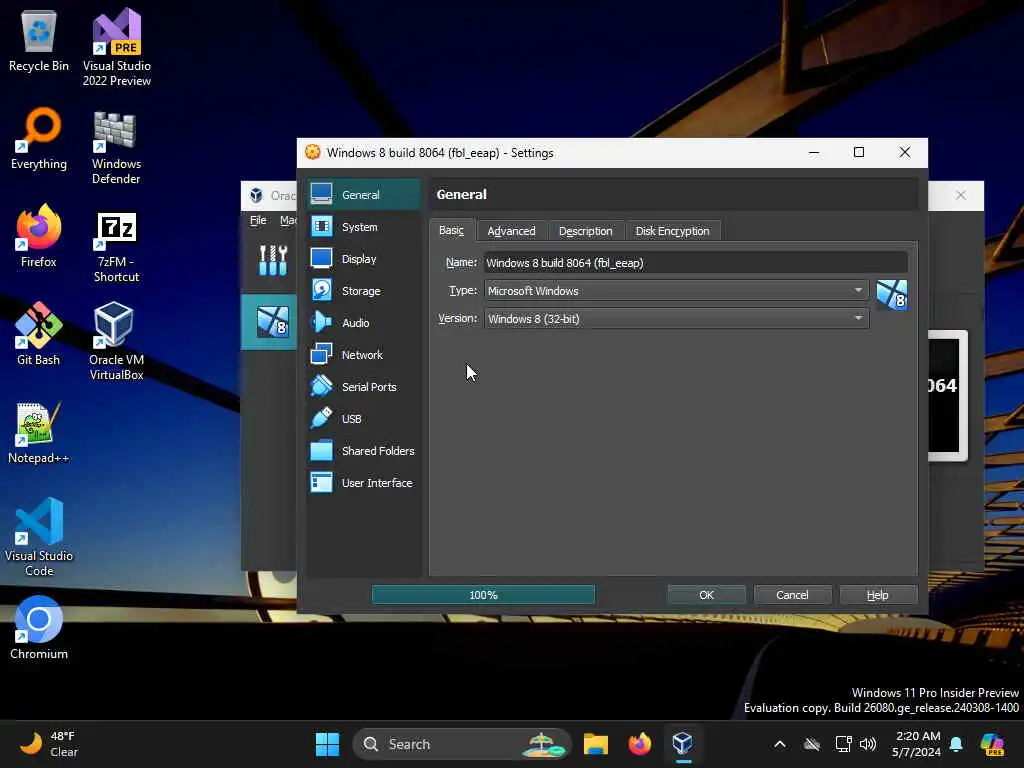Click the VirtualBox Tools icon in Manager window
The width and height of the screenshot is (1024, 768).
[273, 260]
